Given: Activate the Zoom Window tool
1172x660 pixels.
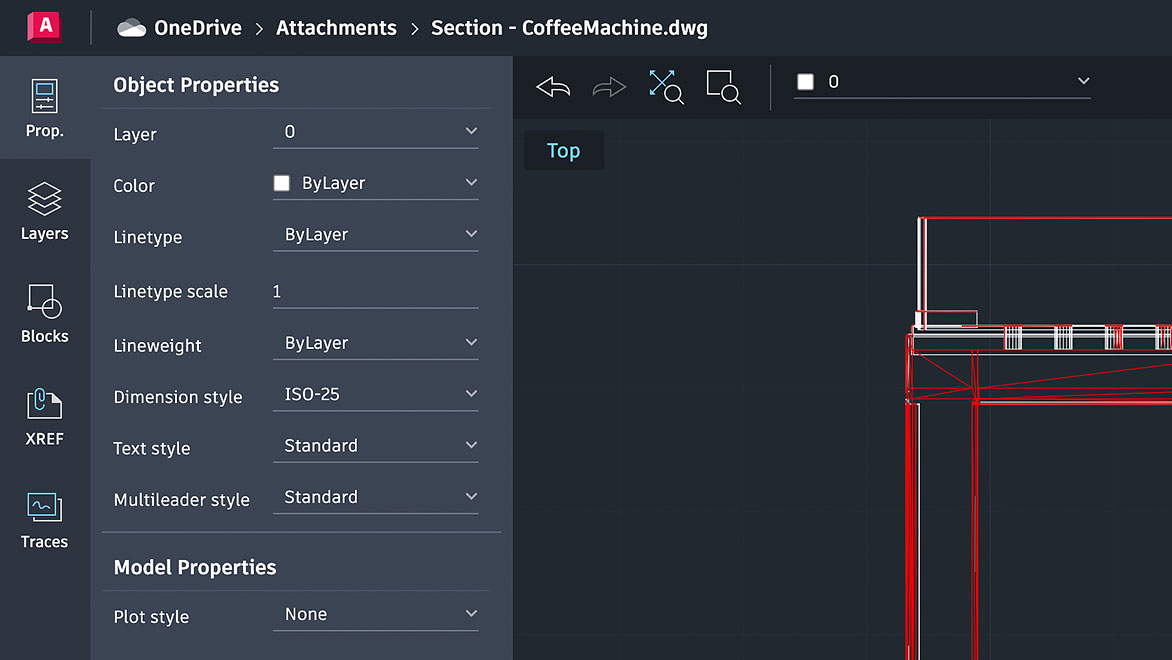Looking at the screenshot, I should [x=723, y=87].
